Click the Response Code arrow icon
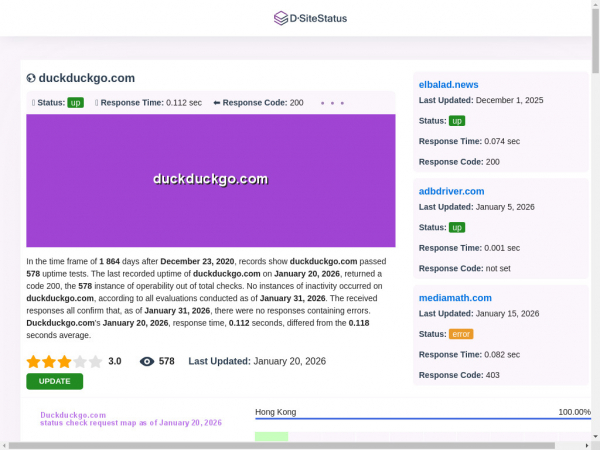Image resolution: width=600 pixels, height=450 pixels. point(216,102)
